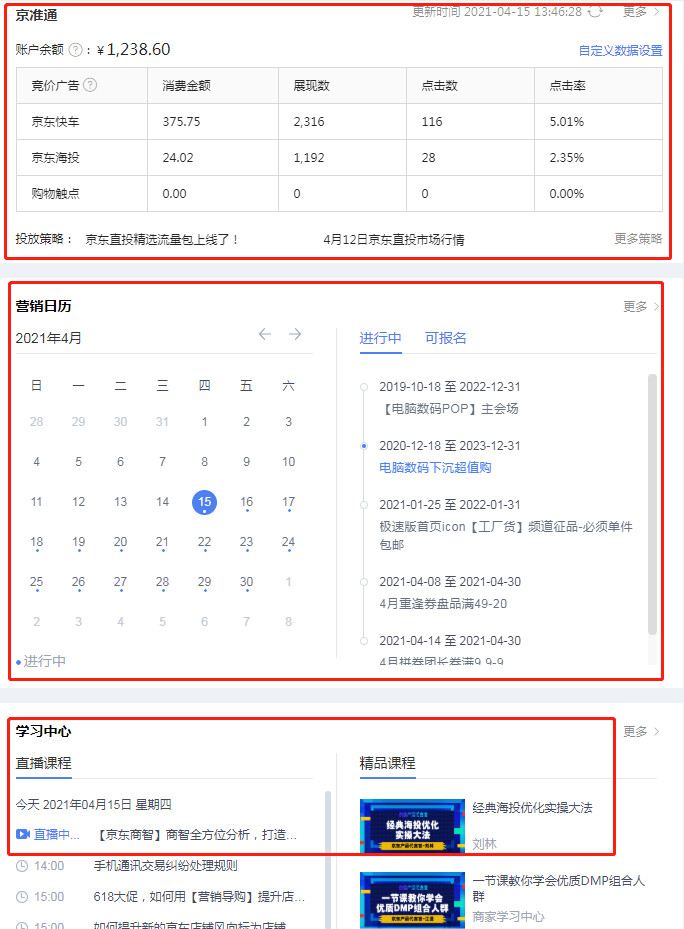Click the 购物触点 row label
The image size is (684, 929).
(x=55, y=194)
